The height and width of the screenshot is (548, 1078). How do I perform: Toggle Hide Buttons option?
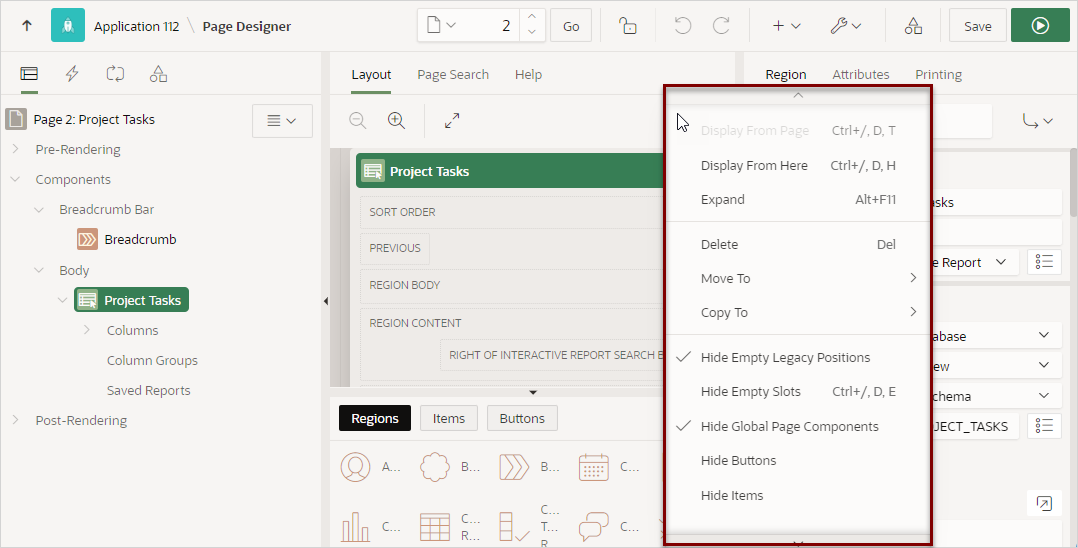point(798,461)
